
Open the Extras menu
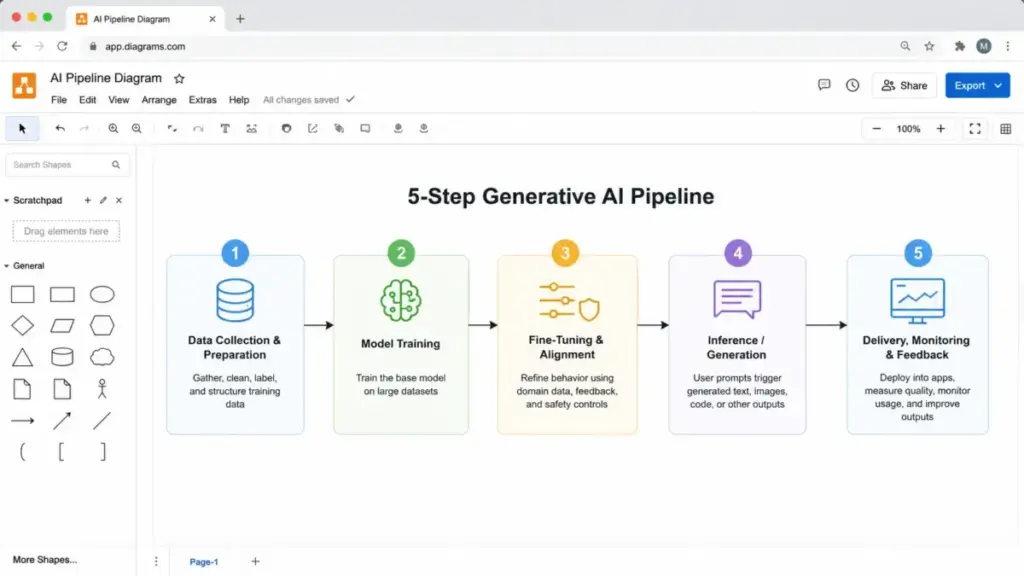point(202,100)
